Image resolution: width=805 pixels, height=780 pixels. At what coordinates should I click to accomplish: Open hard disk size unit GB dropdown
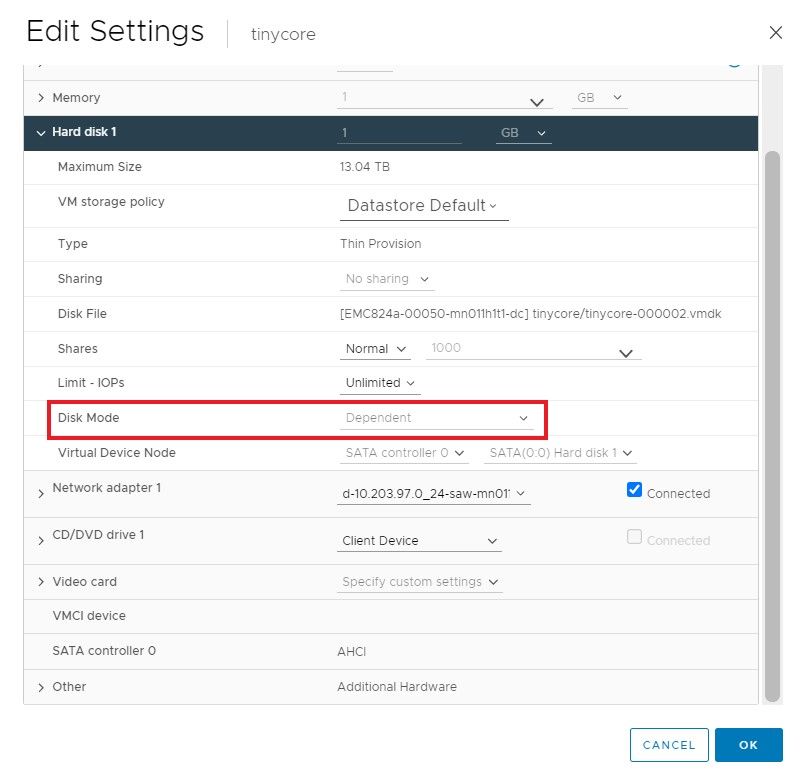pos(523,133)
